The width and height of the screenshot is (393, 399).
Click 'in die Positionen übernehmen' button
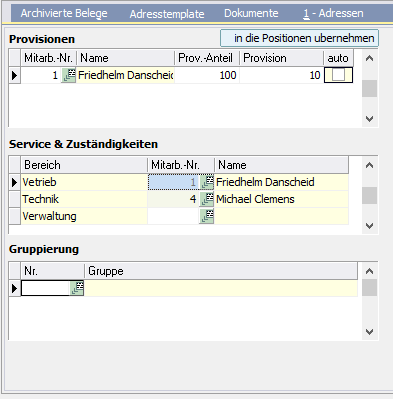pyautogui.click(x=299, y=38)
